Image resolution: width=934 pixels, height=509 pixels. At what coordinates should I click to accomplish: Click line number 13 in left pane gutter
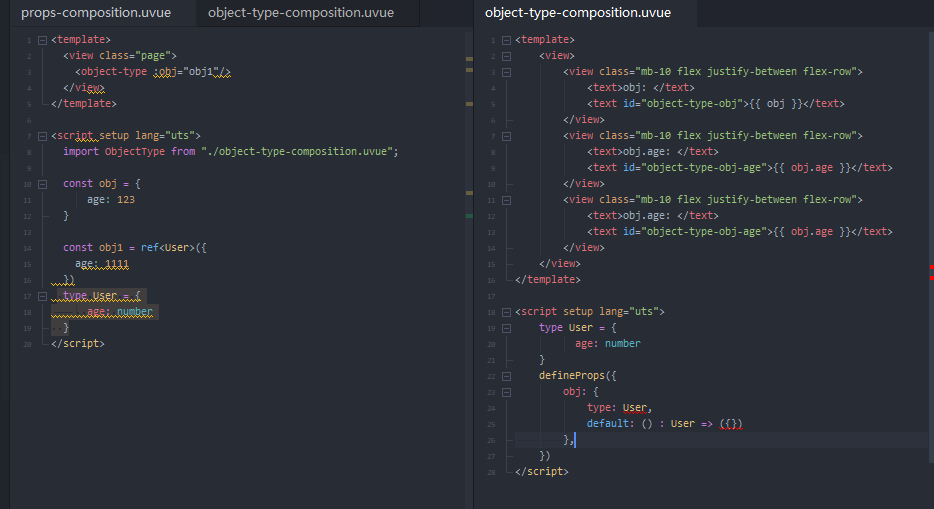(27, 232)
